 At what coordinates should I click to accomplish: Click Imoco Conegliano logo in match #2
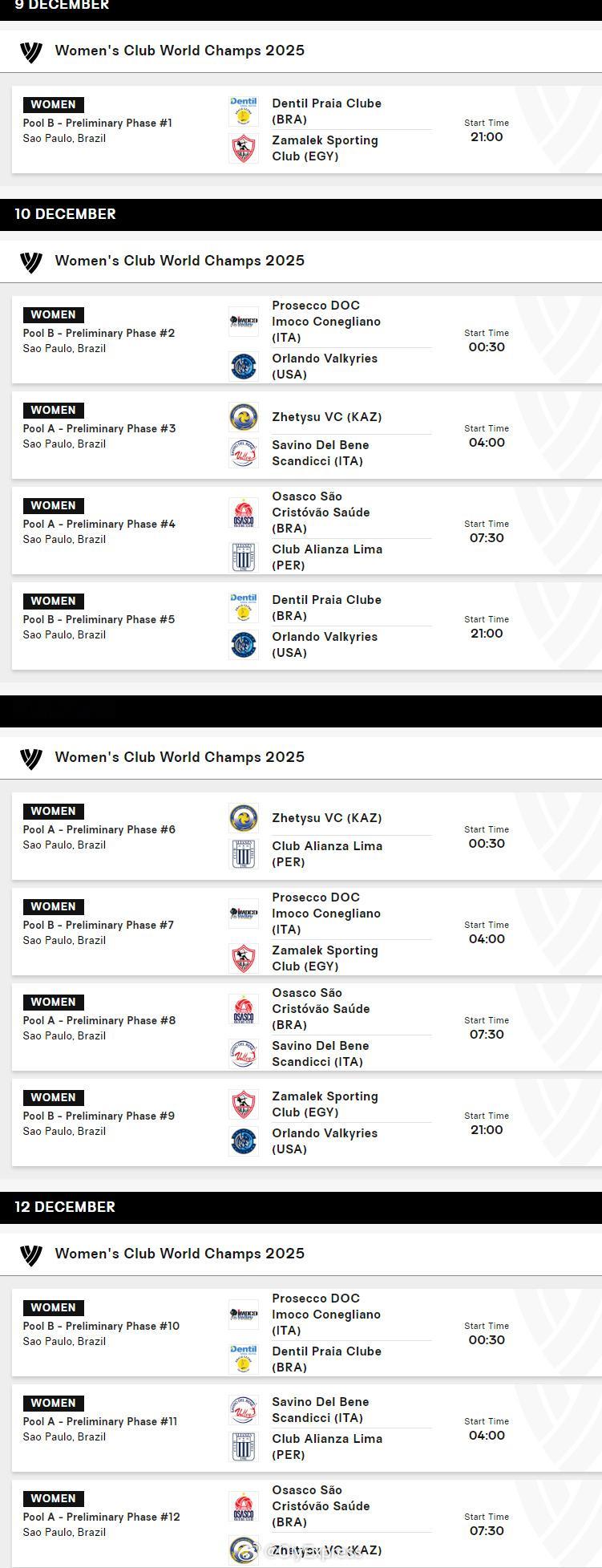(244, 322)
